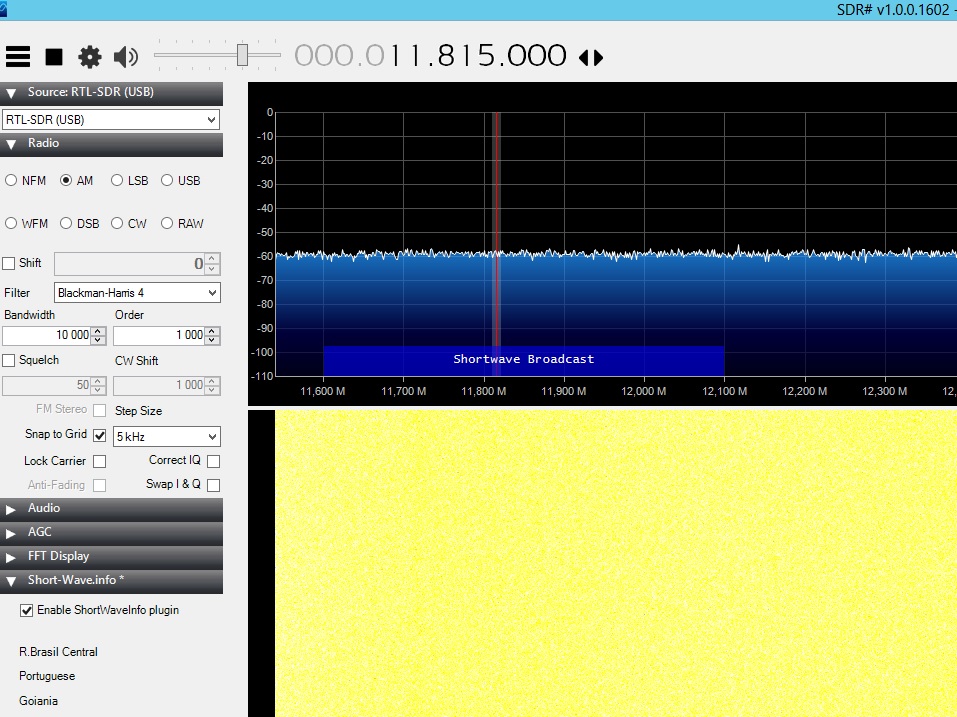Click the Order value field

(159, 335)
